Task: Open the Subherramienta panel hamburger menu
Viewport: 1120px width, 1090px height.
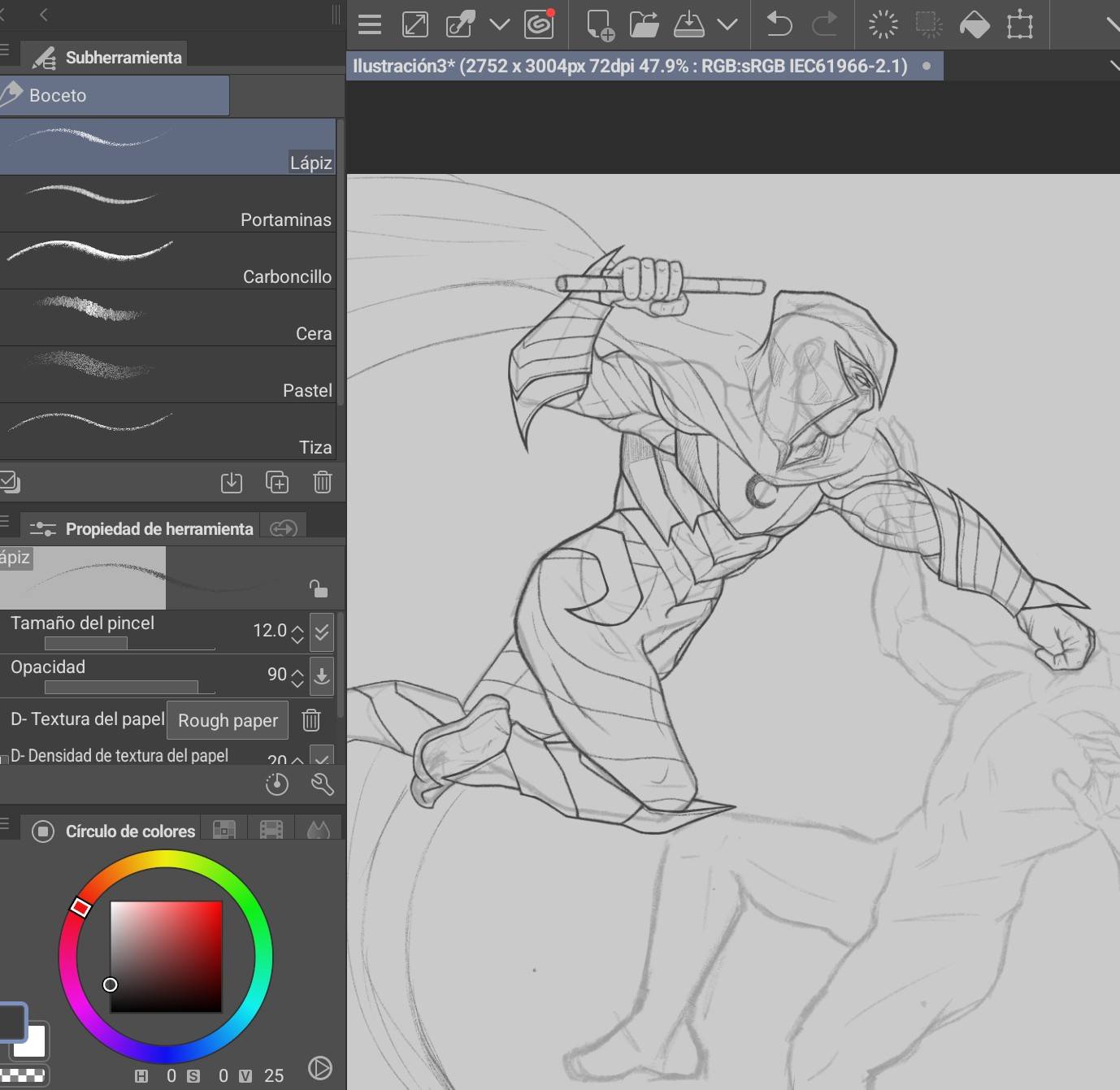Action: 5,50
